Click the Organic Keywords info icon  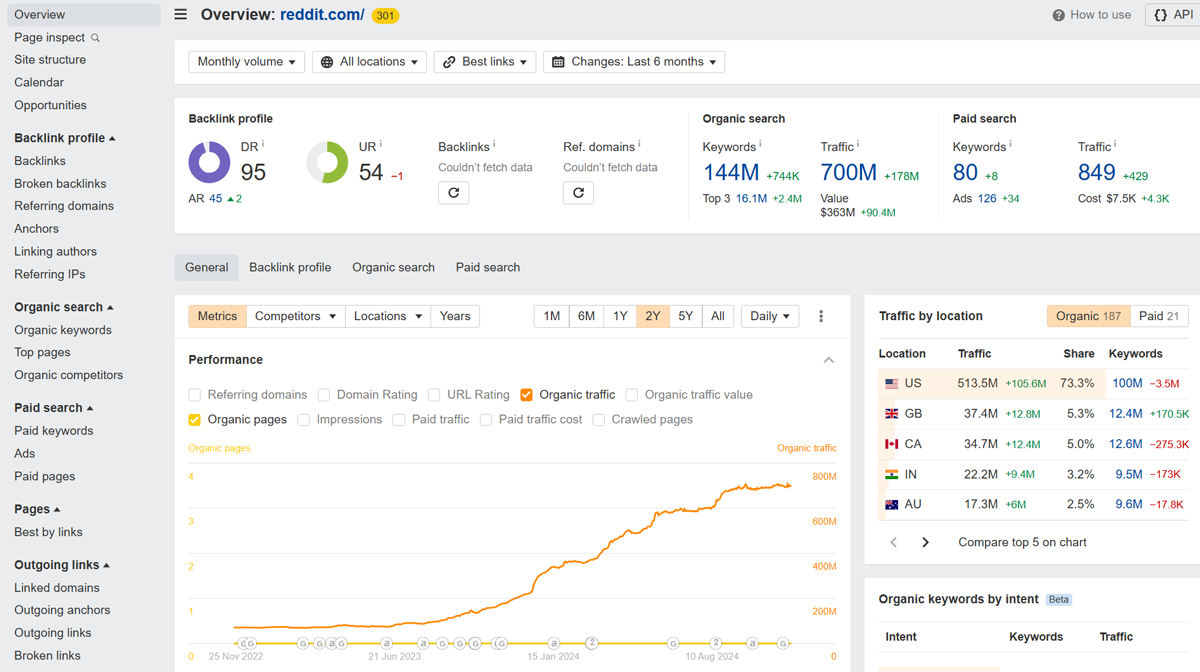(761, 144)
